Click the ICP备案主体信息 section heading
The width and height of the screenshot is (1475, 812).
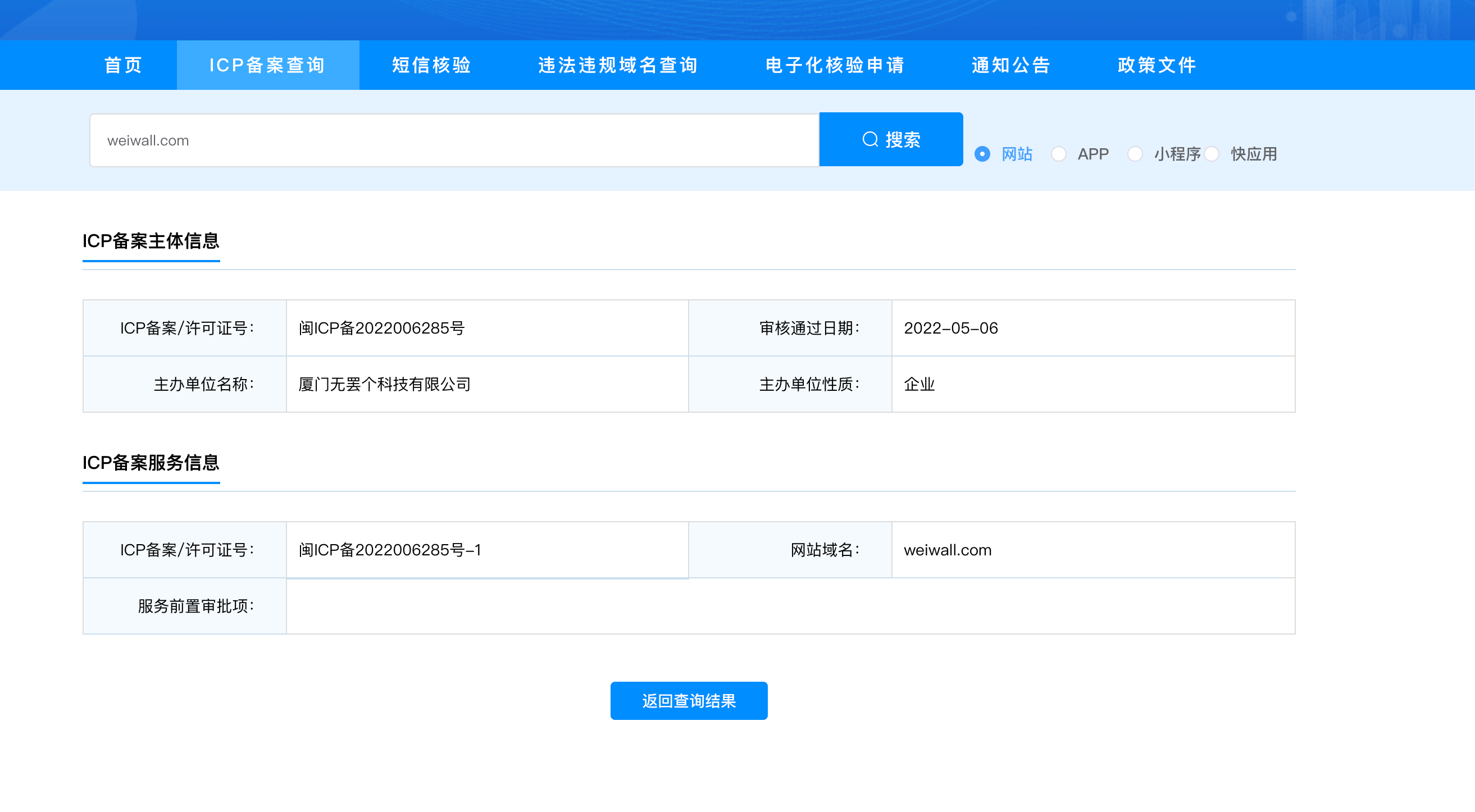[x=151, y=241]
